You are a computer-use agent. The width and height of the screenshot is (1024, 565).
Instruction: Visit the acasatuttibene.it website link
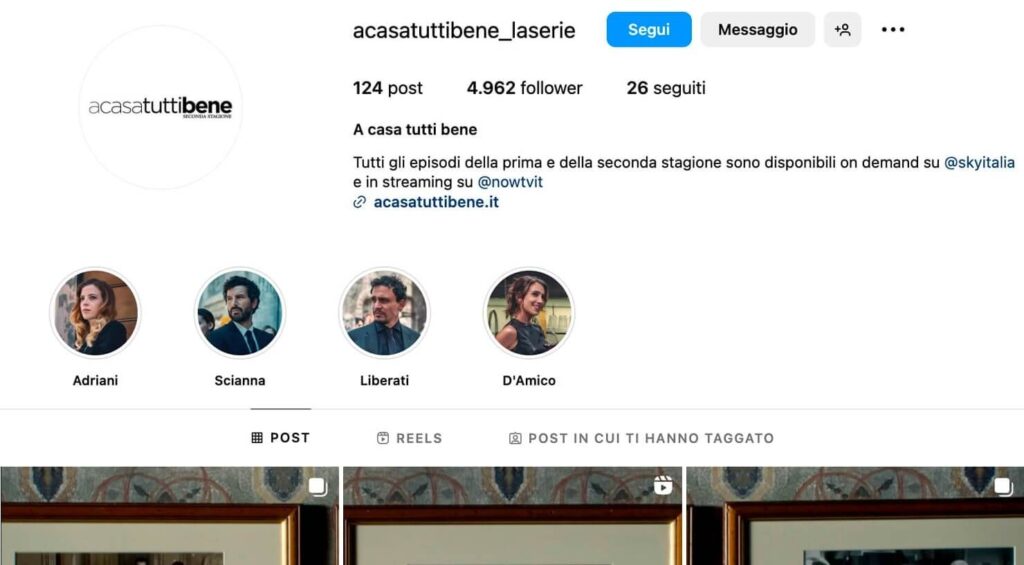point(436,202)
